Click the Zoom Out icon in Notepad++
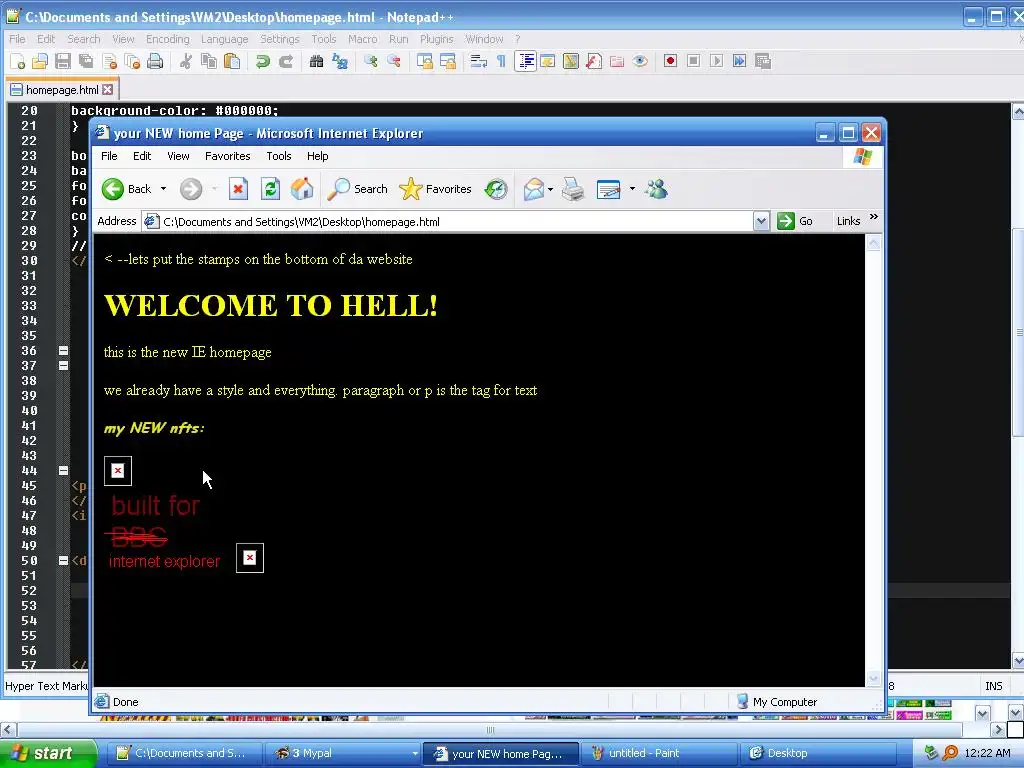The height and width of the screenshot is (768, 1024). [x=394, y=61]
